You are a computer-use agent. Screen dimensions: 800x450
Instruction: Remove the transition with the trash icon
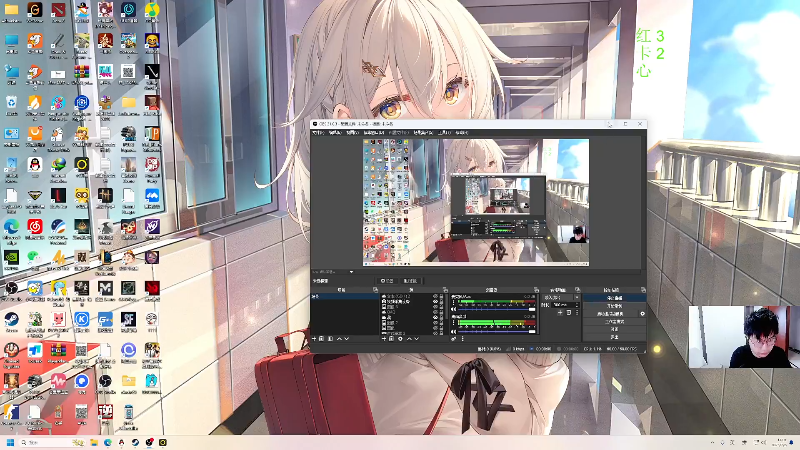tap(569, 313)
